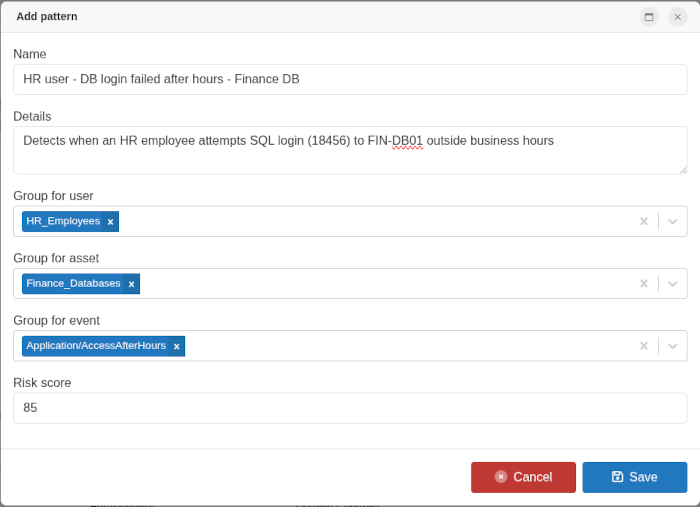The image size is (700, 507).
Task: Expand the Group for event dropdown
Action: [x=673, y=346]
